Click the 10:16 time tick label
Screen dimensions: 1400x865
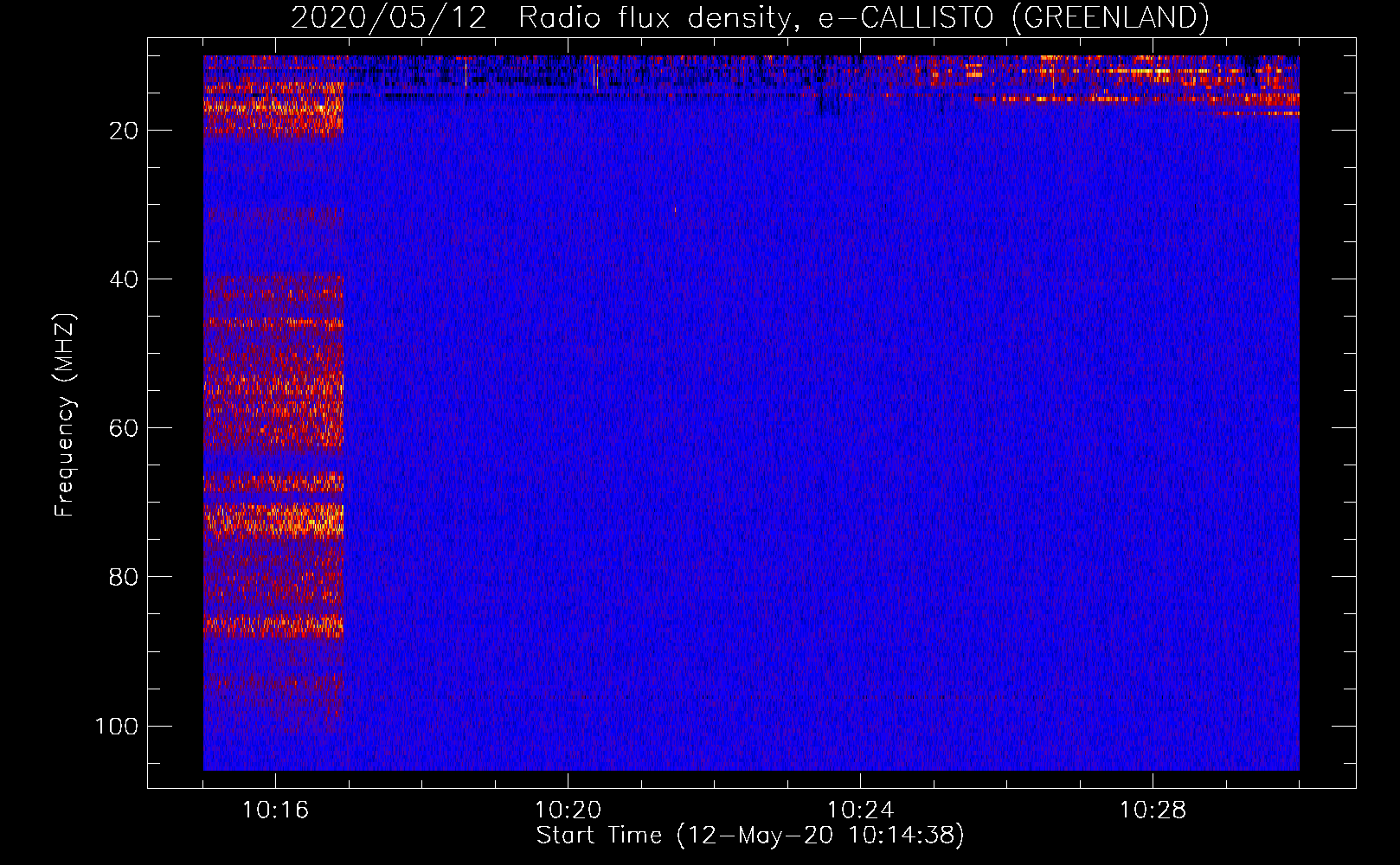click(275, 811)
